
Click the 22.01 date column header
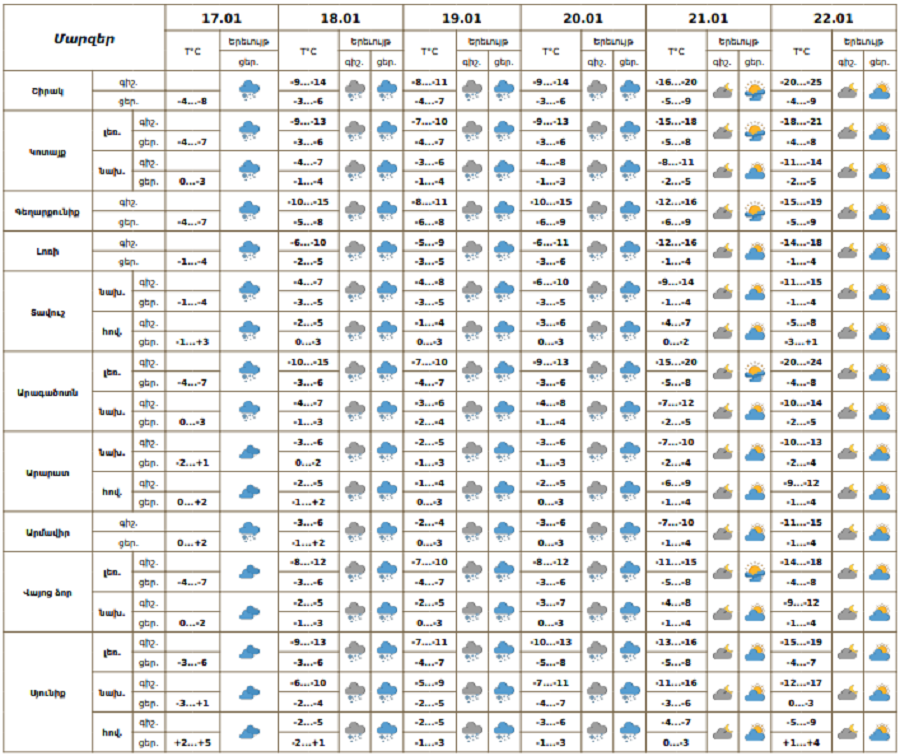point(834,18)
